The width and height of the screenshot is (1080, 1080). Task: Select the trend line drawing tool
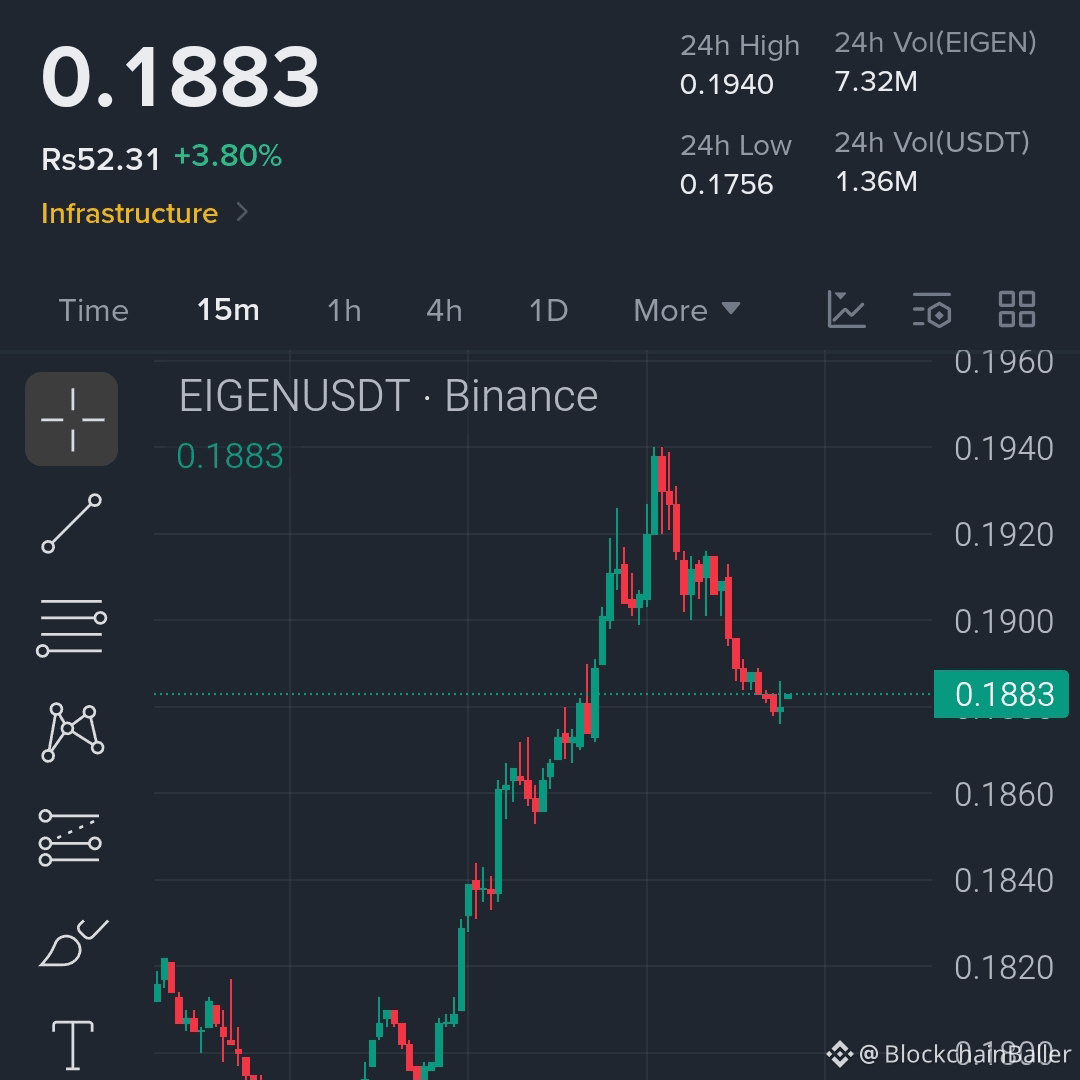[x=72, y=523]
